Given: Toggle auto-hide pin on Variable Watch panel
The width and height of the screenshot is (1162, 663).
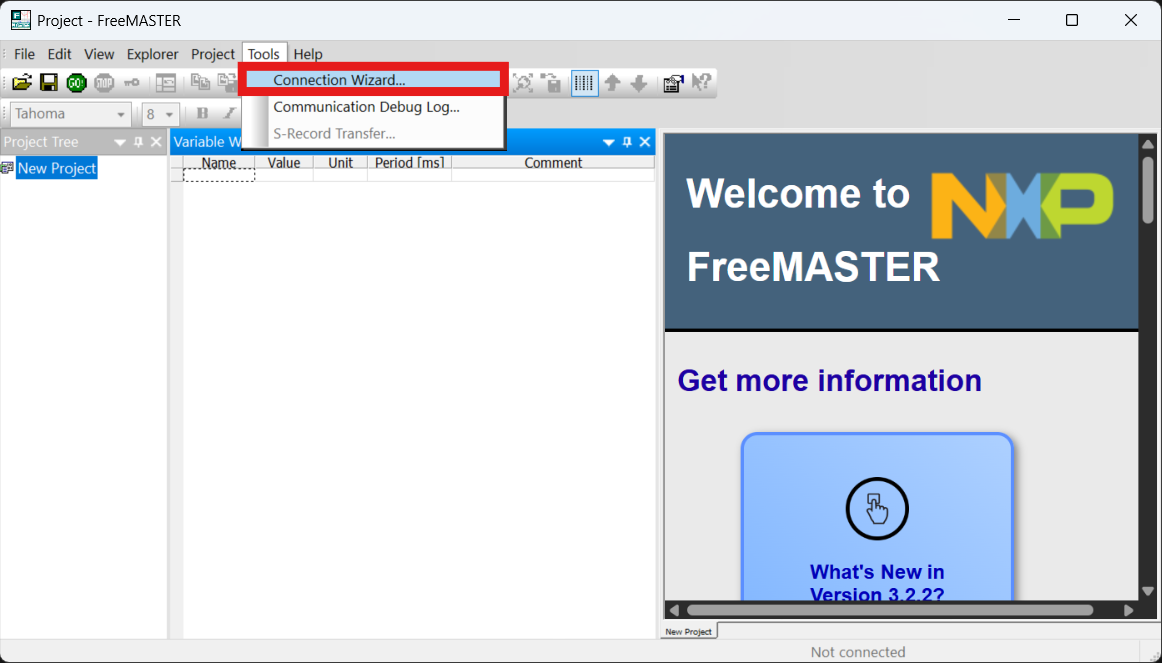Looking at the screenshot, I should click(x=627, y=142).
